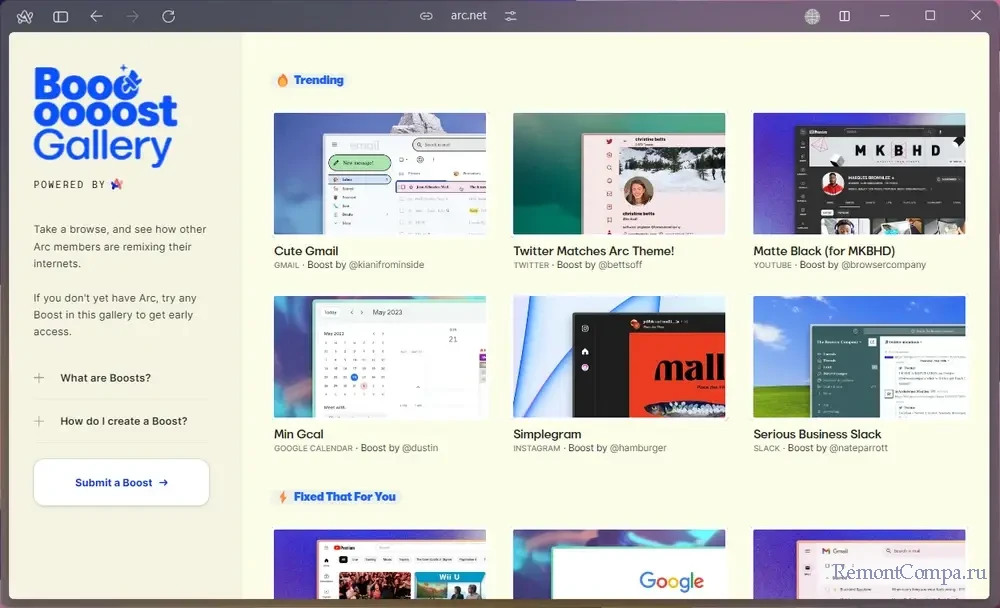Image resolution: width=1000 pixels, height=608 pixels.
Task: Click the Arc logo icon in title bar
Action: pyautogui.click(x=25, y=17)
